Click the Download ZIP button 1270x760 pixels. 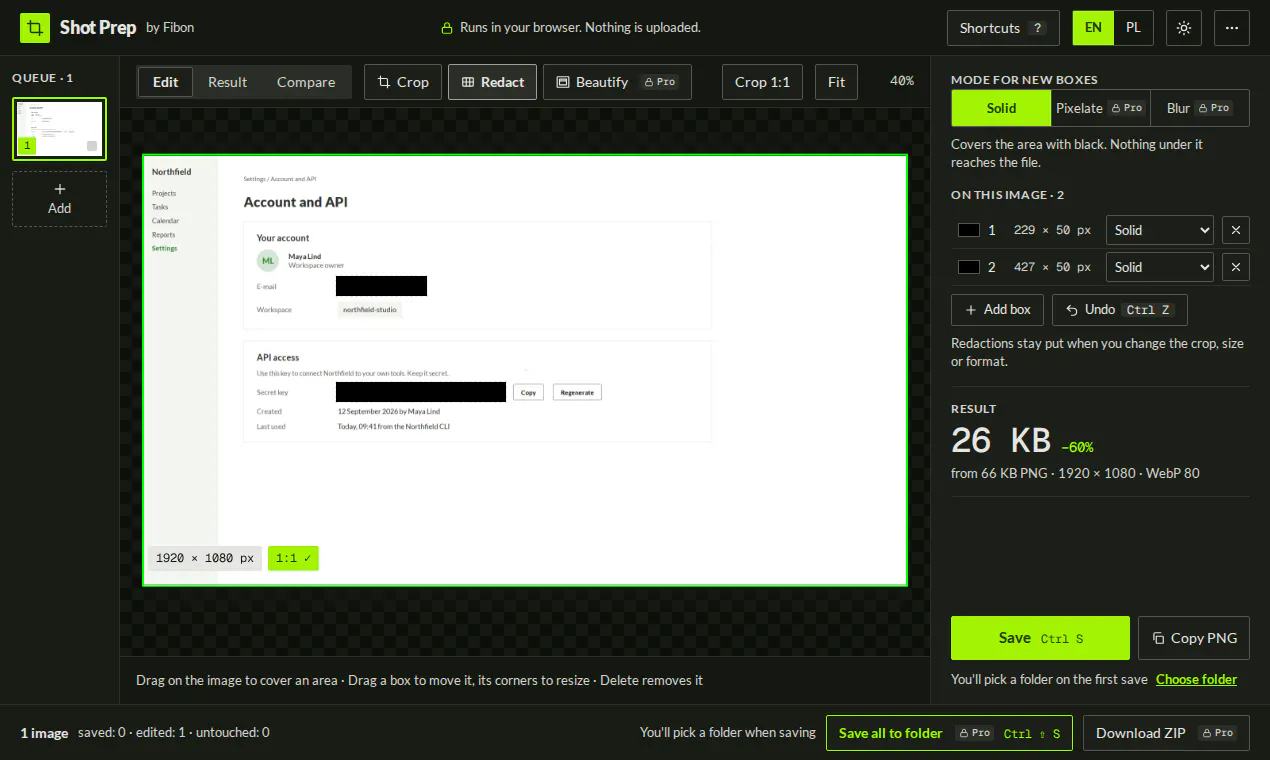(x=1166, y=733)
